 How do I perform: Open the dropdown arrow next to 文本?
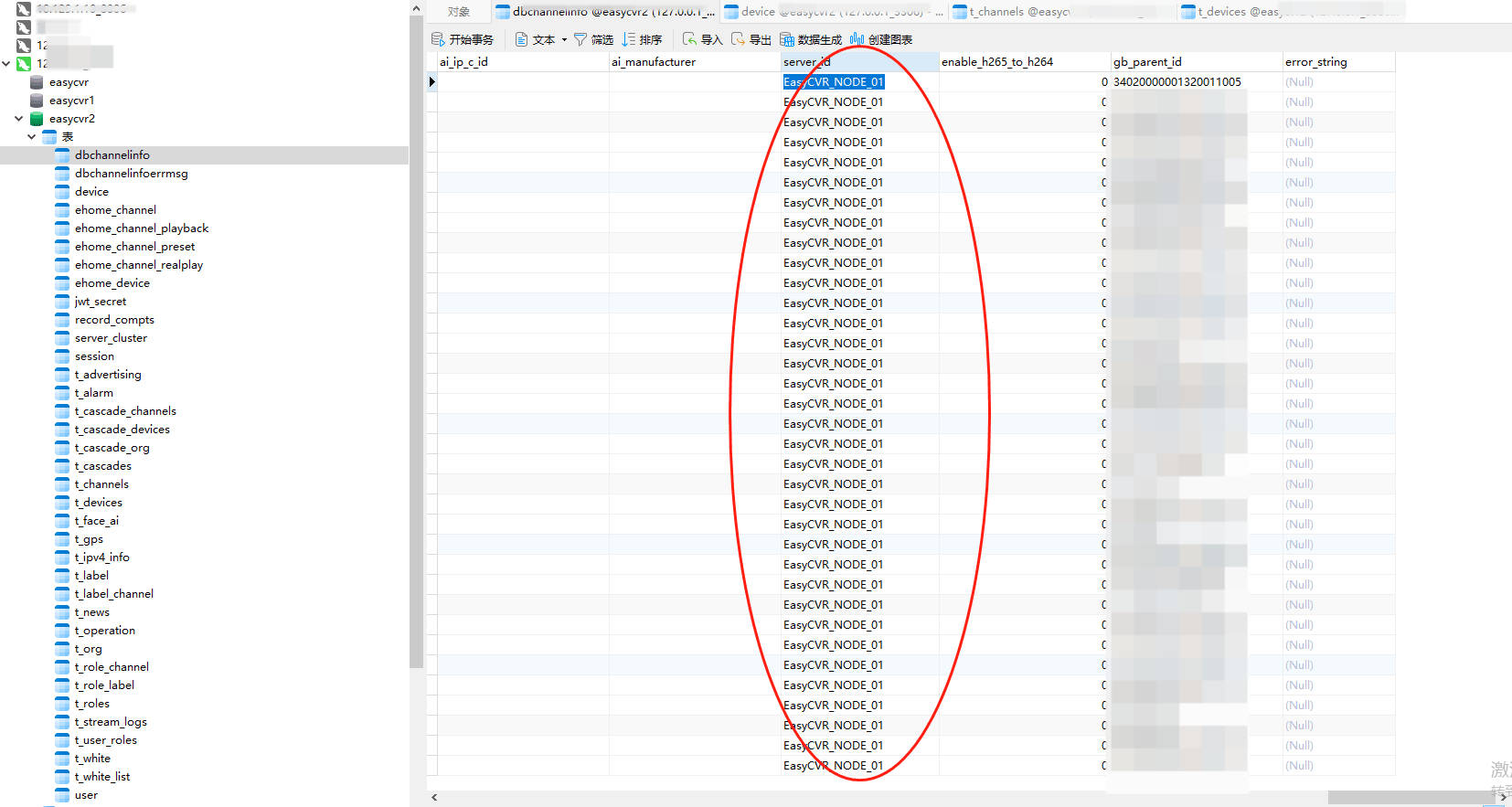point(564,39)
